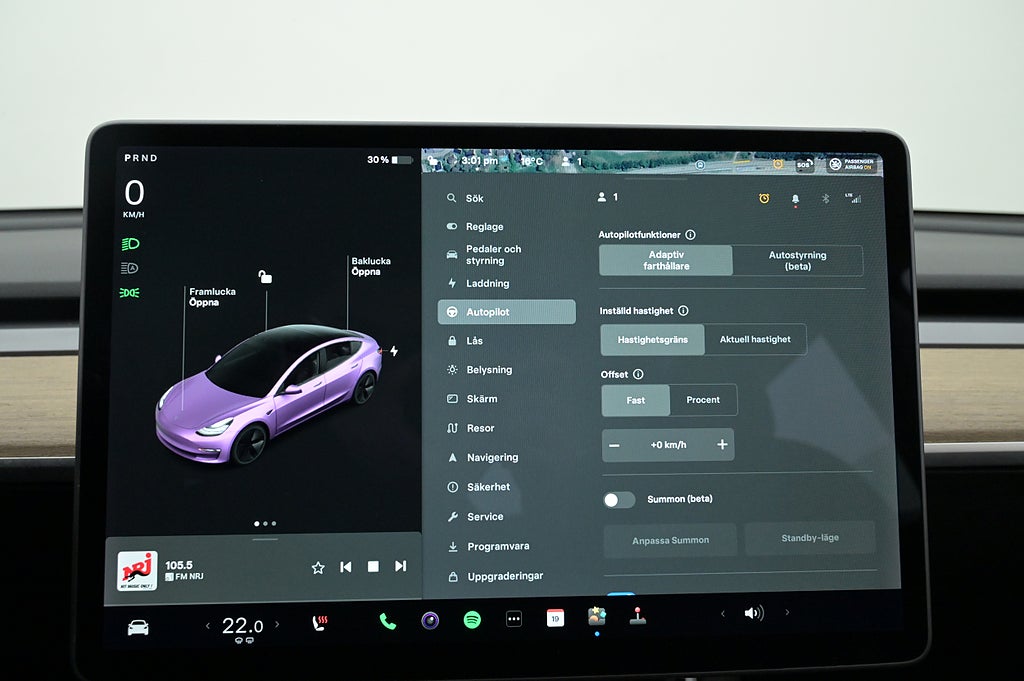
Task: Raise cabin temperature with right arrow
Action: [277, 625]
